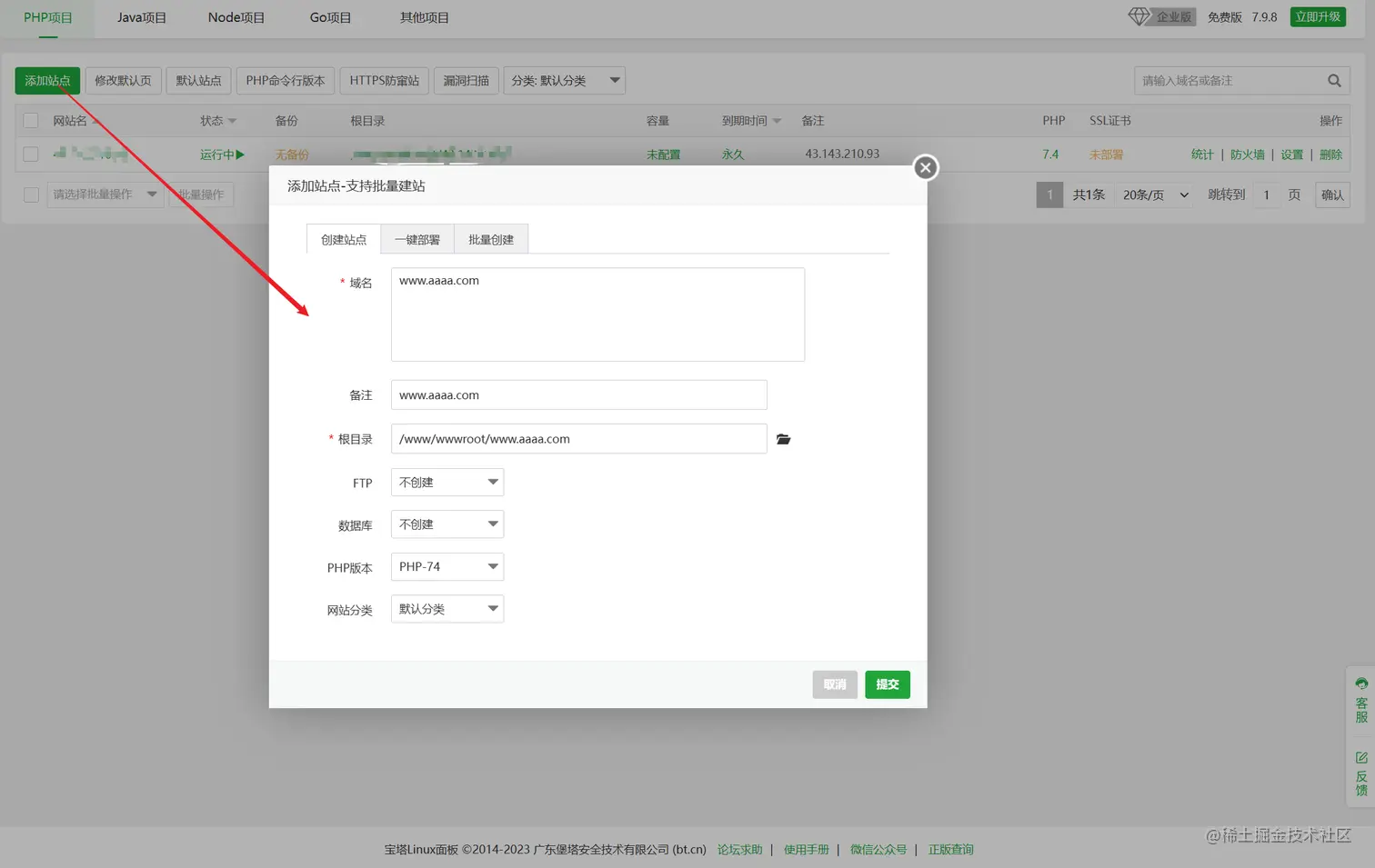The width and height of the screenshot is (1375, 868).
Task: Switch to the 一键部署 tab
Action: pyautogui.click(x=417, y=240)
